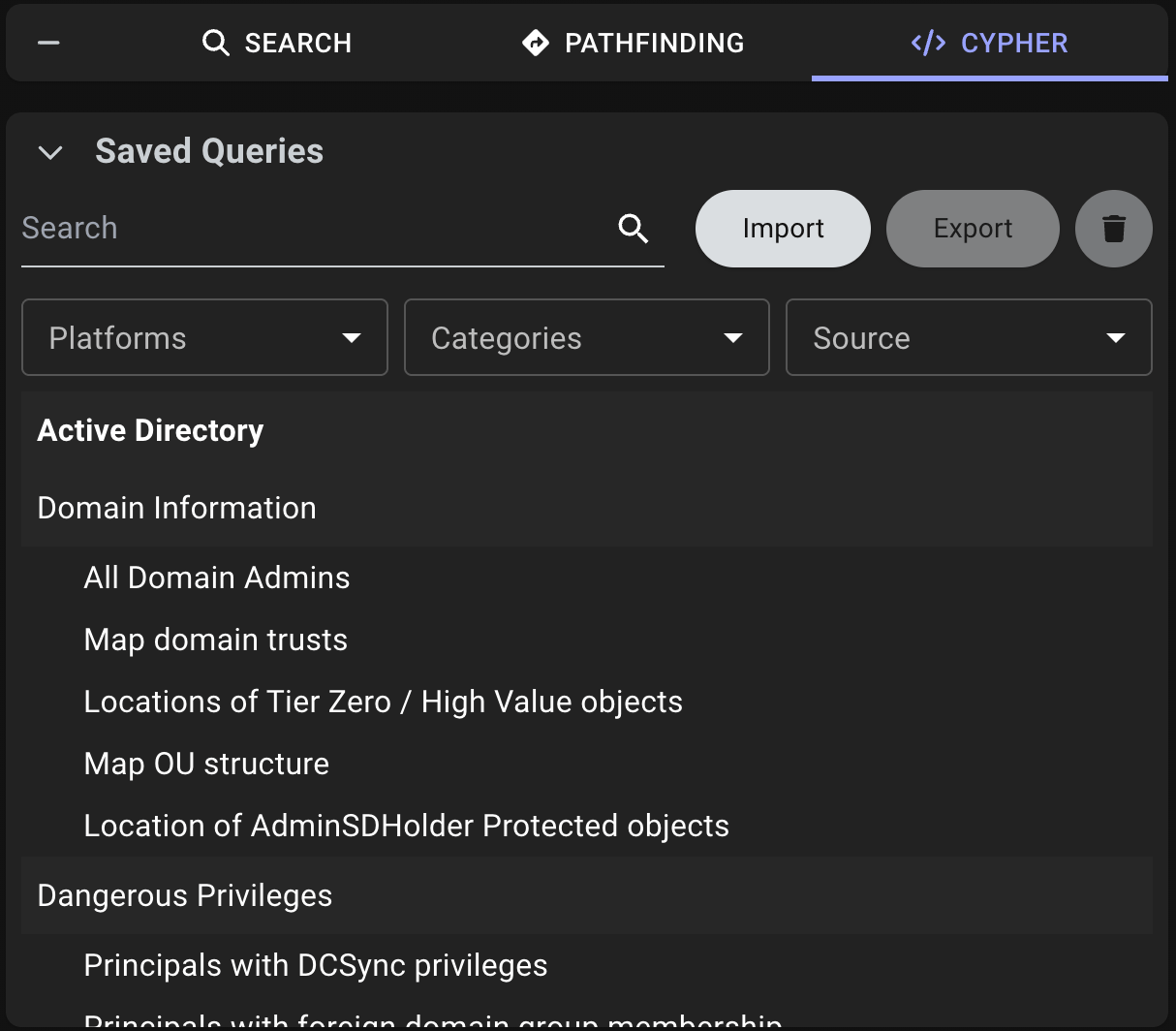Open Locations of Tier Zero / High Value objects
Screen dimensions: 1176x1031
click(x=384, y=702)
